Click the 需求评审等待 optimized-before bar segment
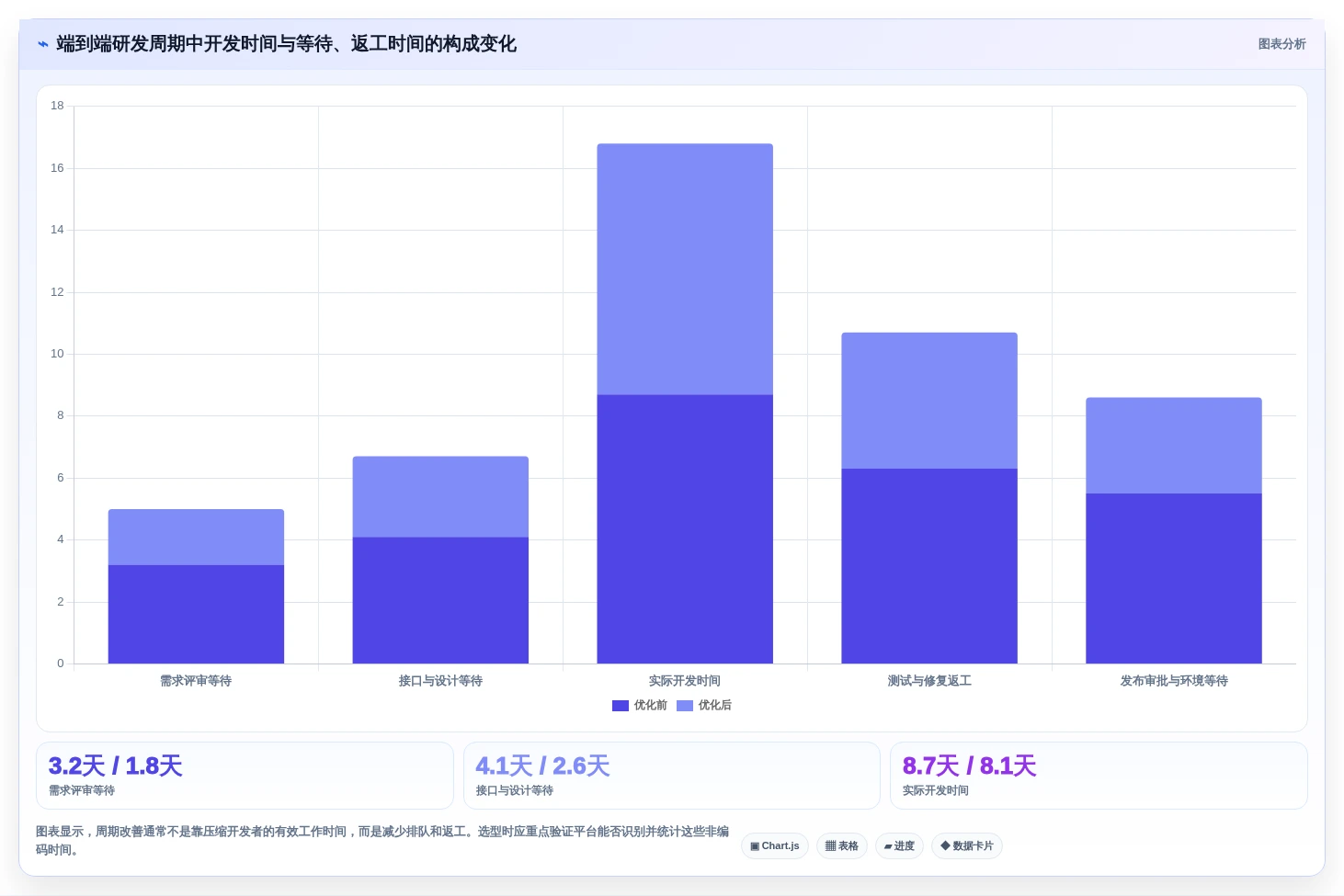 (196, 614)
